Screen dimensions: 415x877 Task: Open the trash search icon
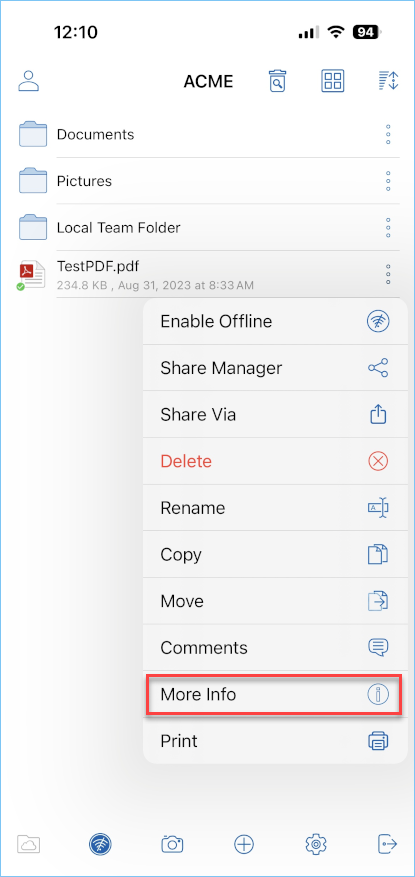277,81
